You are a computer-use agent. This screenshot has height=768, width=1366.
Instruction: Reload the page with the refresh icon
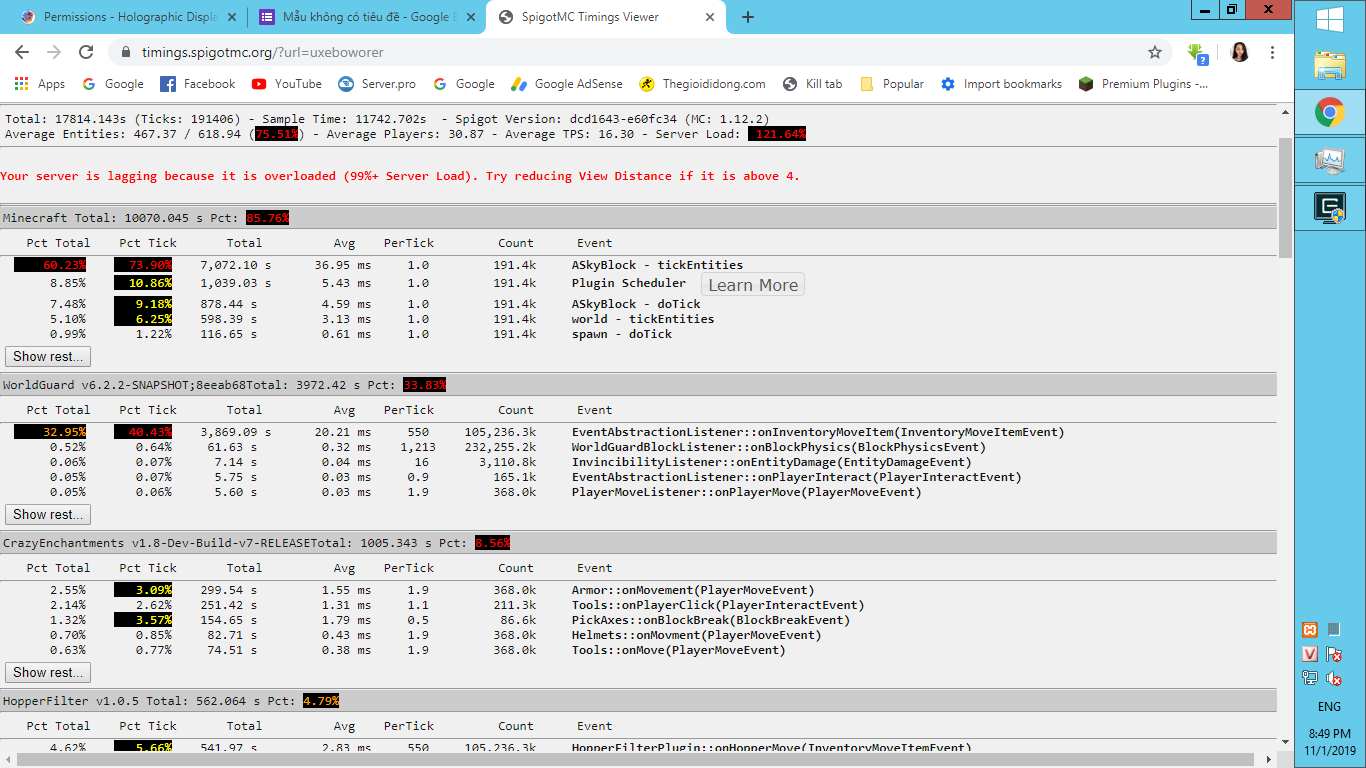click(86, 52)
